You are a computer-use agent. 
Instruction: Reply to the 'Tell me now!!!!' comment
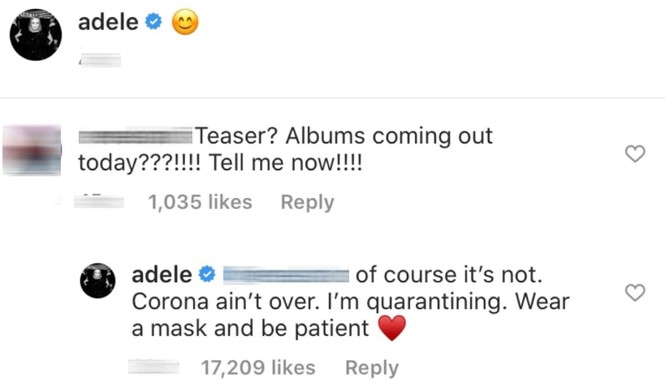307,202
